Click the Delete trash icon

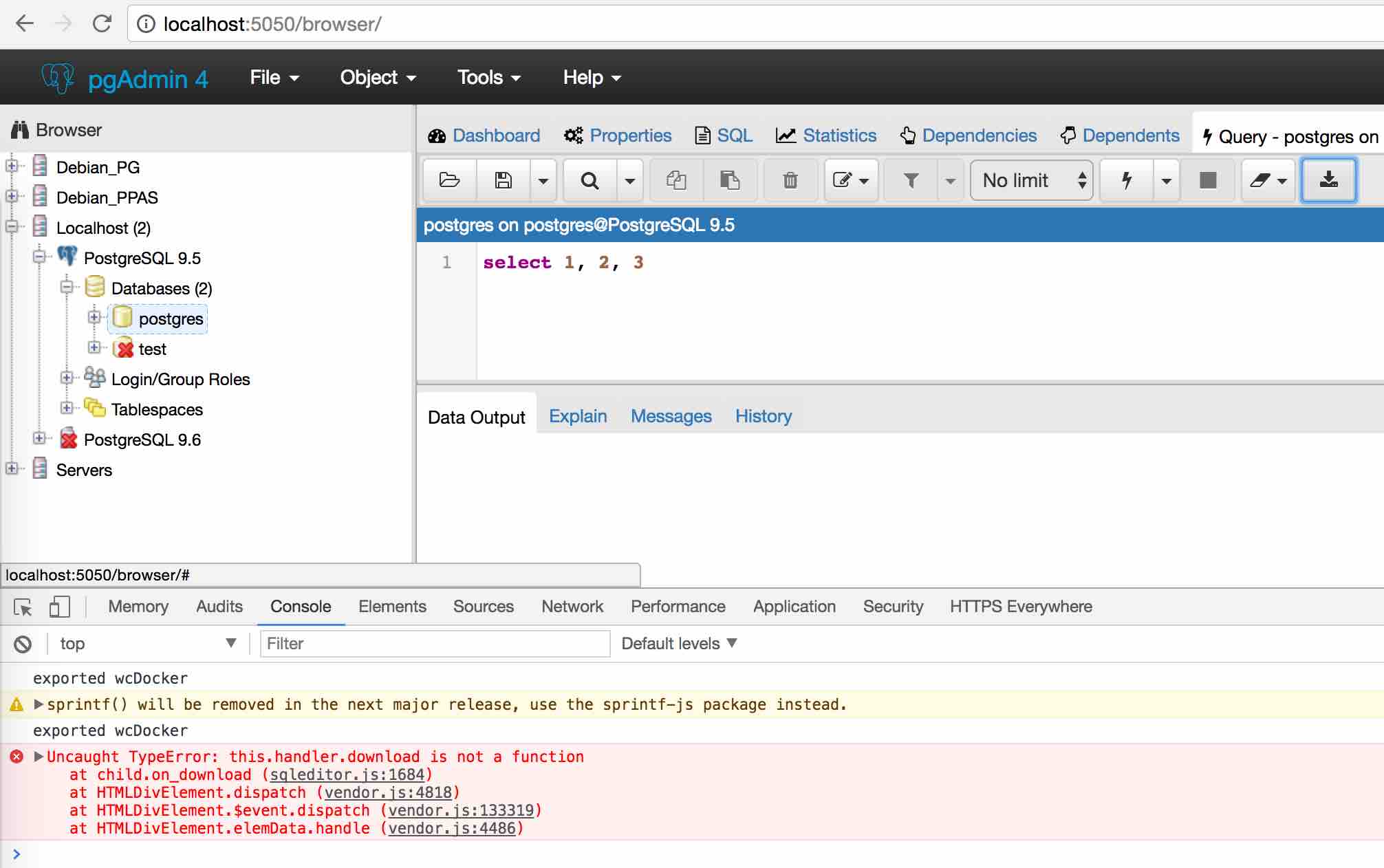[x=790, y=180]
